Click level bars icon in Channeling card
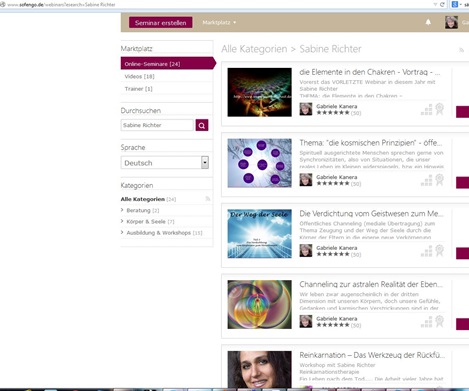 coord(426,322)
